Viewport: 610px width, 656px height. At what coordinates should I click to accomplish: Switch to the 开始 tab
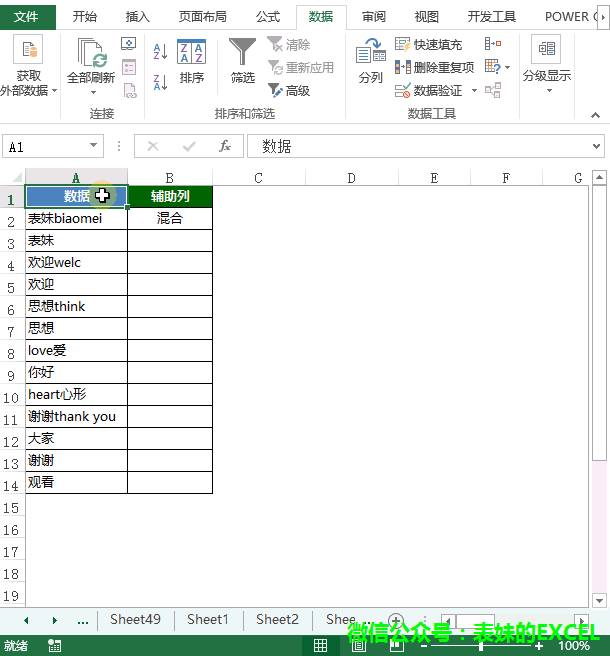pyautogui.click(x=85, y=17)
